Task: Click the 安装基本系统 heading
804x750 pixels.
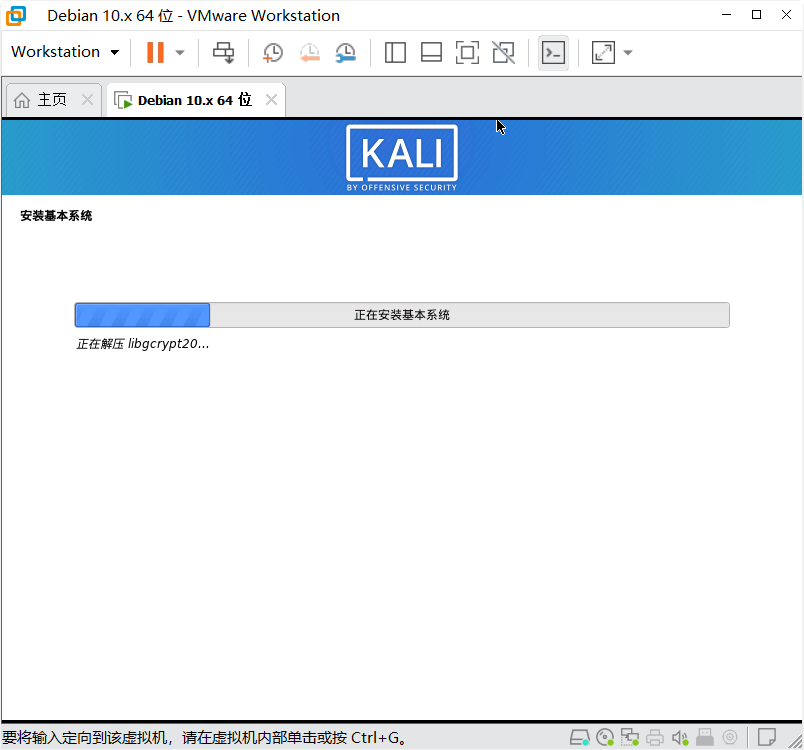Action: (x=56, y=216)
